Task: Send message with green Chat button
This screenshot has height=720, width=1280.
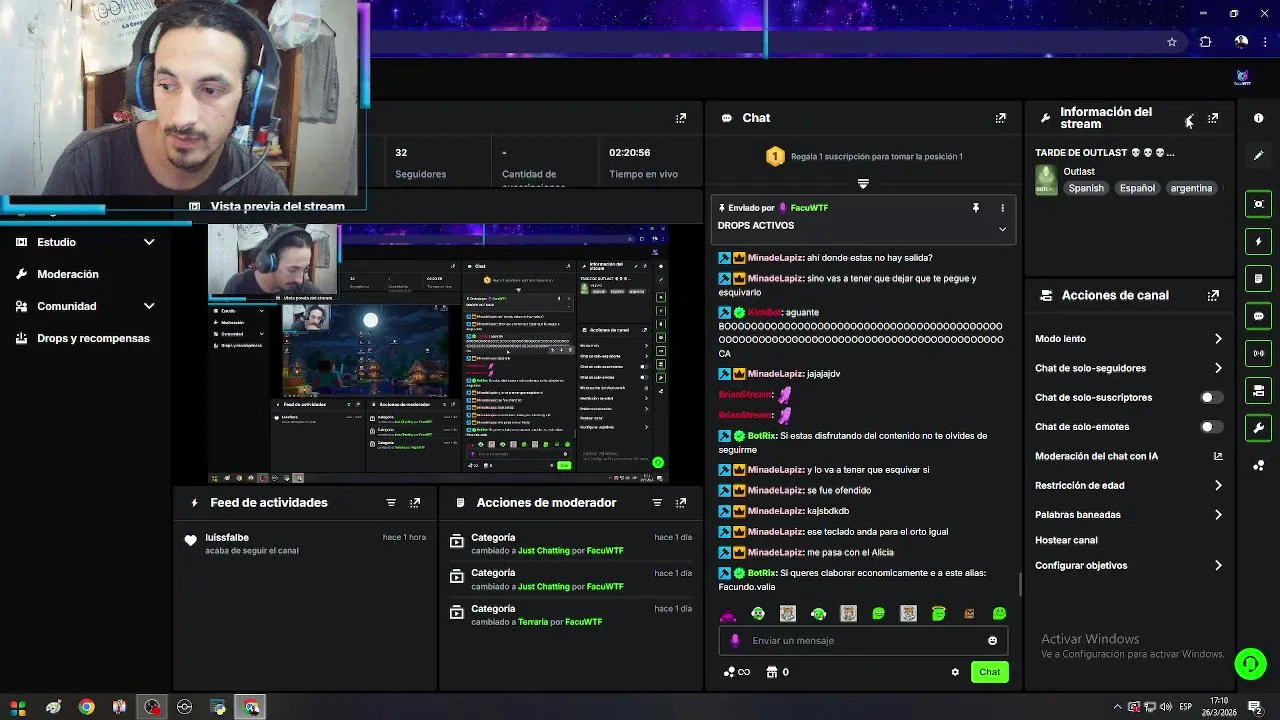Action: point(989,672)
